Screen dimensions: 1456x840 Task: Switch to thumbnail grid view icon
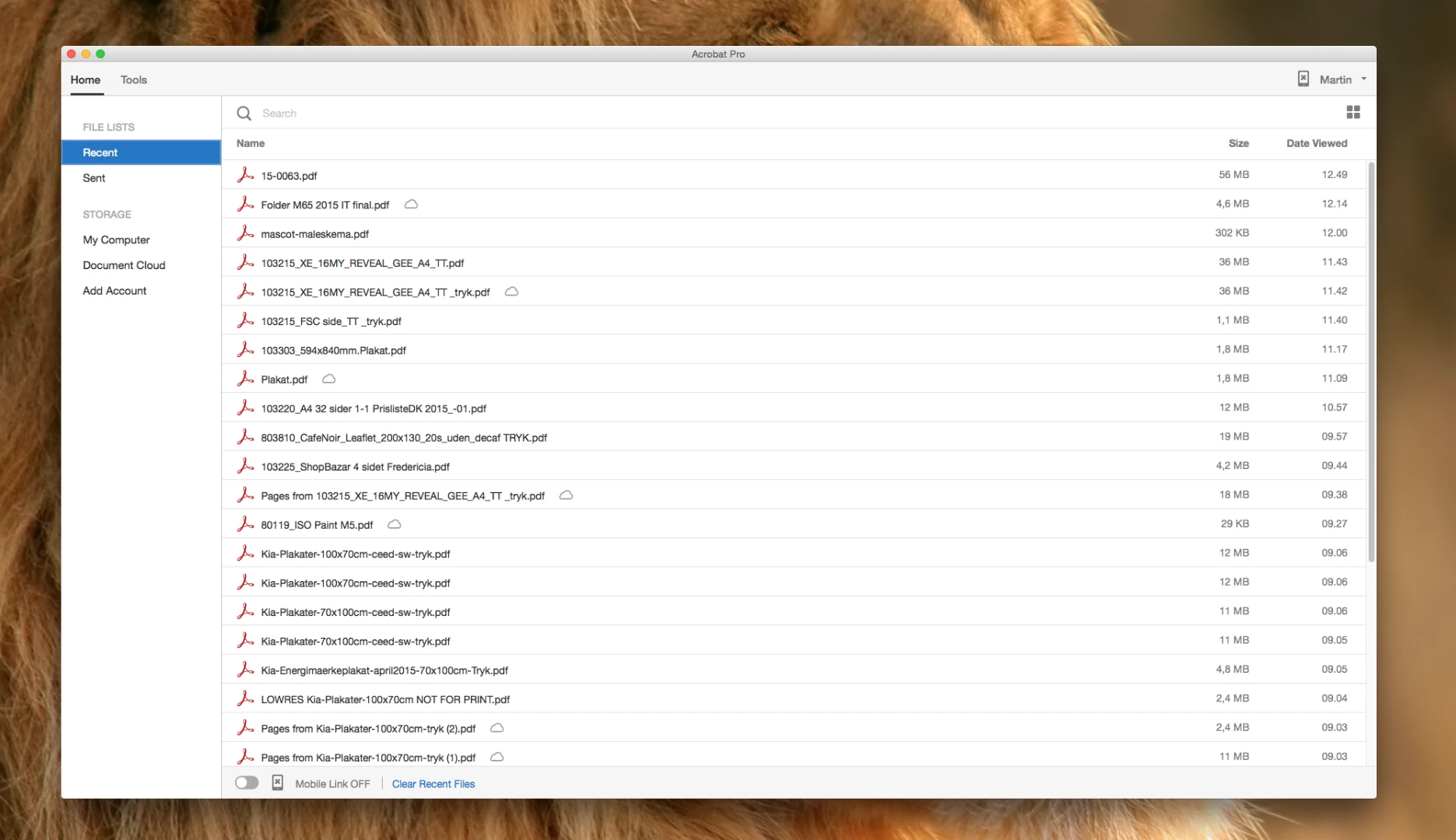pyautogui.click(x=1353, y=112)
